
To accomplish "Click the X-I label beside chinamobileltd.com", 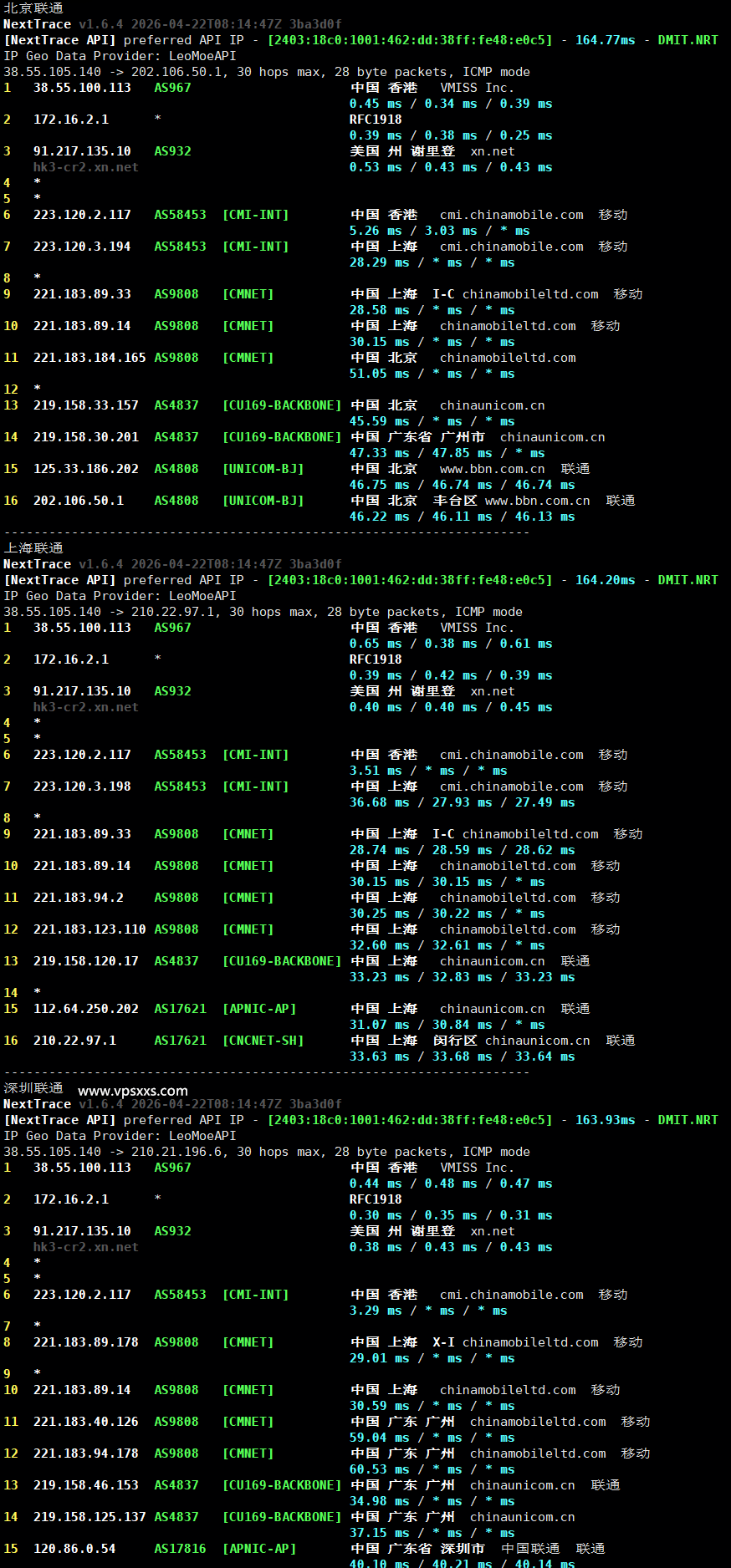I will 443,1342.
